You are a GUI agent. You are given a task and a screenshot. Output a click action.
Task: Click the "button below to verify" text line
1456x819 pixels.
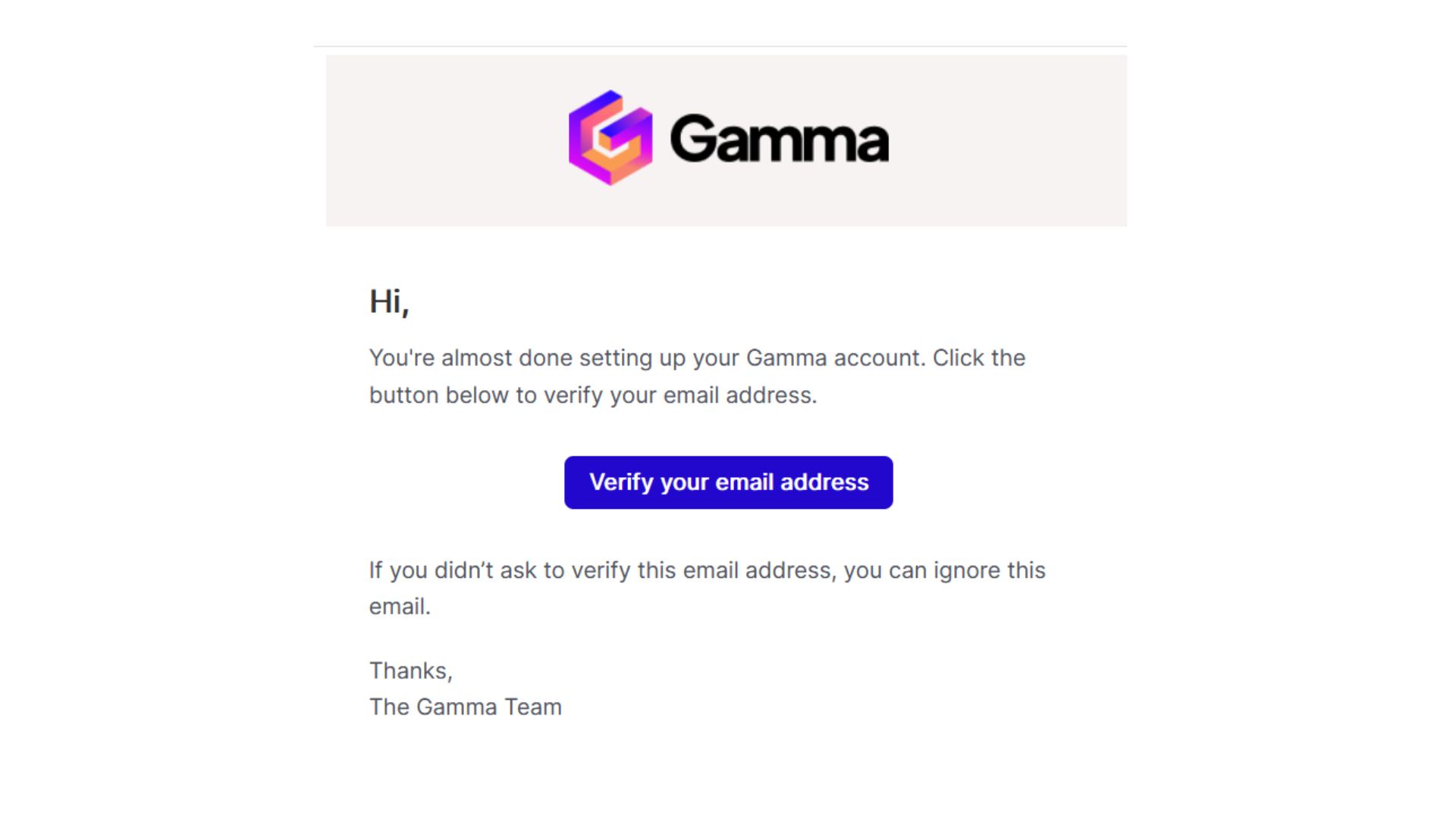(x=593, y=395)
